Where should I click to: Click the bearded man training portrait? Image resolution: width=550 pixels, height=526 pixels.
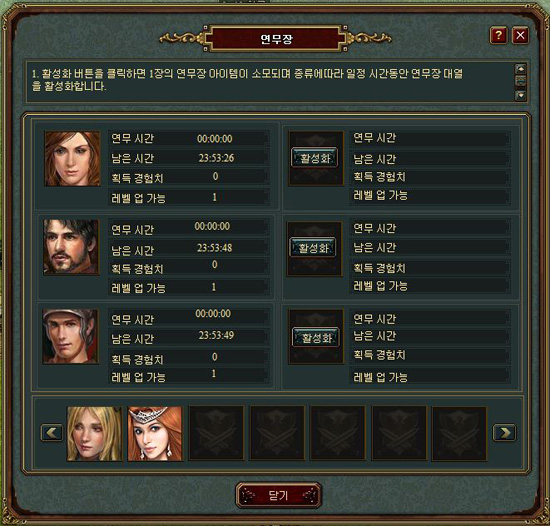(x=71, y=247)
